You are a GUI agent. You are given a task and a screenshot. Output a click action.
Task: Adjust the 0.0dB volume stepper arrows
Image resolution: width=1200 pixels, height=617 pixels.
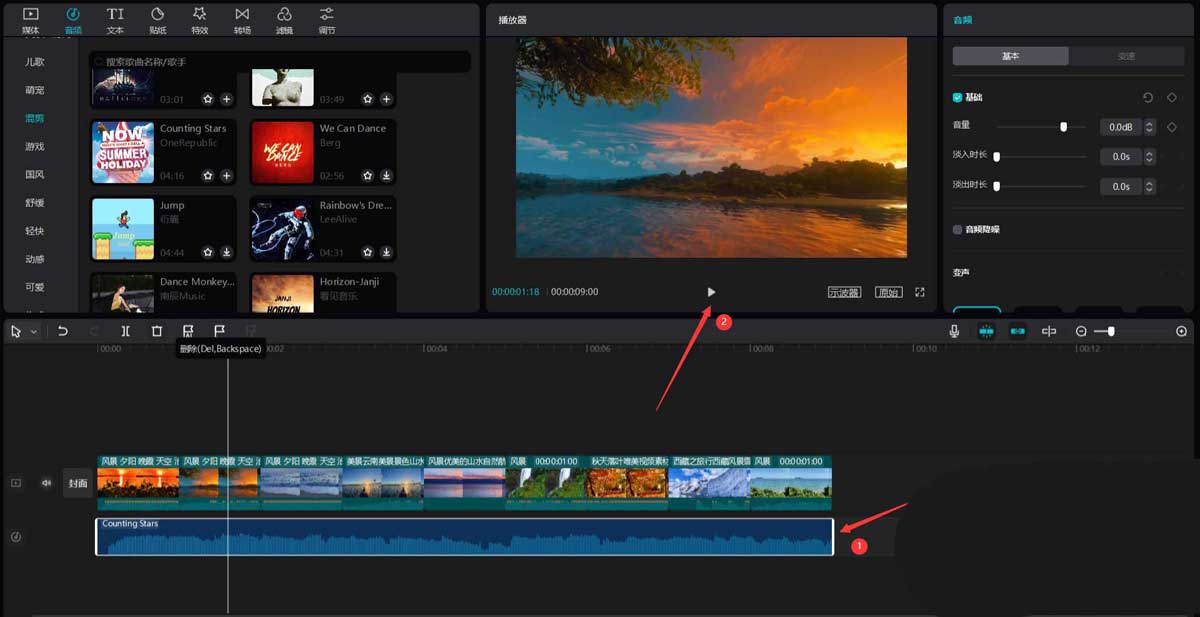click(1150, 127)
